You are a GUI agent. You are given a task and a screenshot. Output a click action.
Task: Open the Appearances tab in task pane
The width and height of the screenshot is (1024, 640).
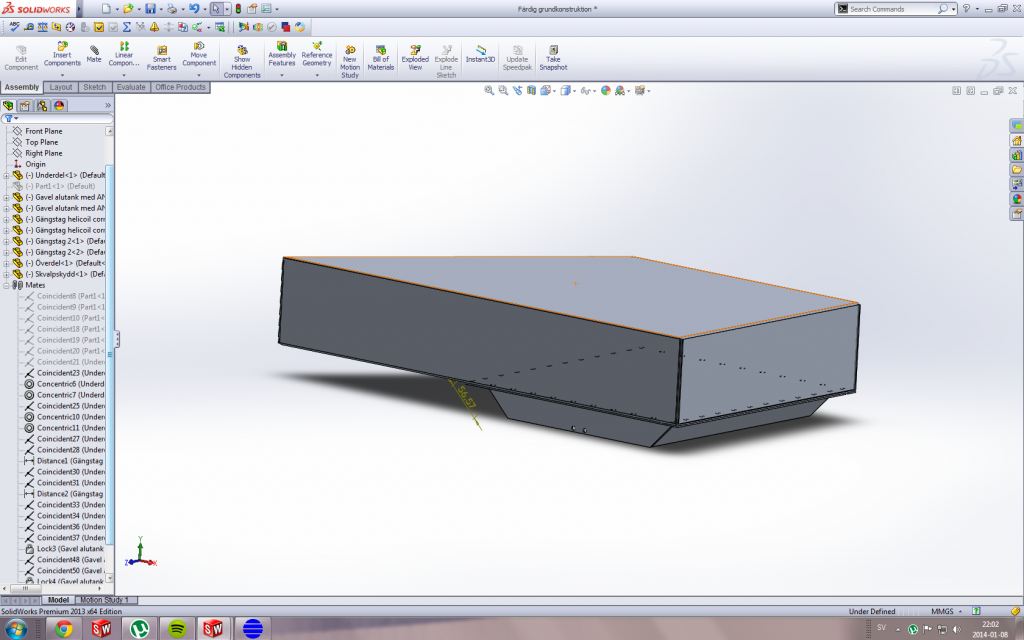[x=1017, y=199]
